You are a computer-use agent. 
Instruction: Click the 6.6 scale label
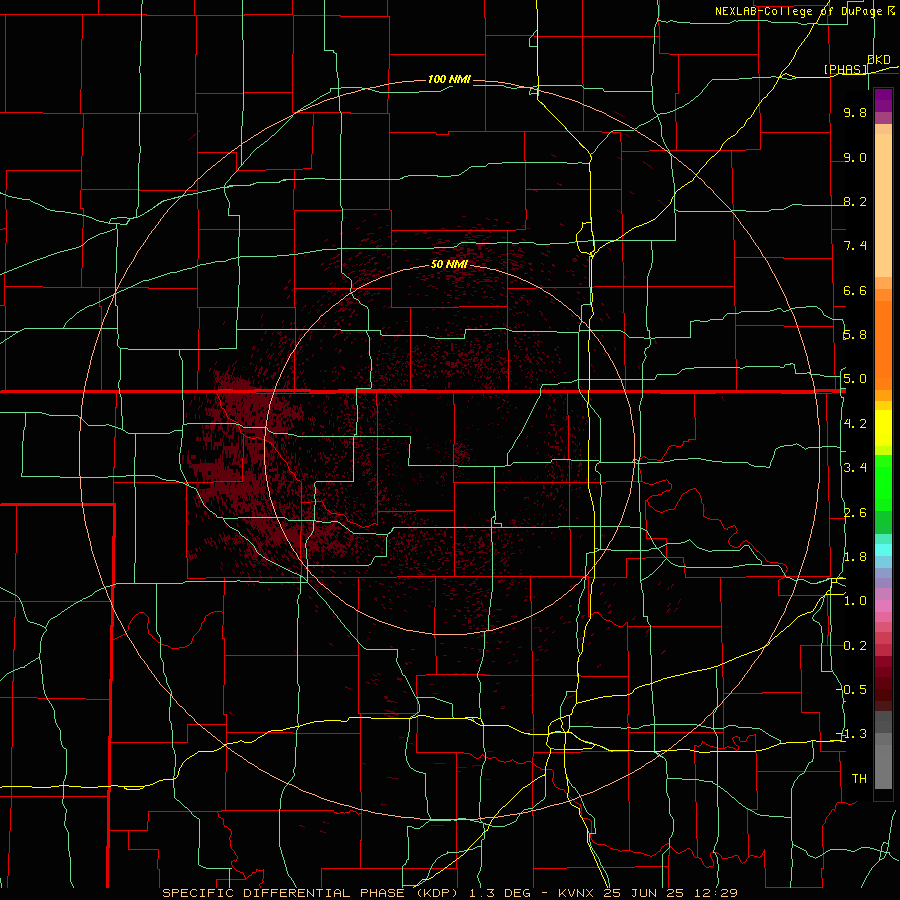855,290
